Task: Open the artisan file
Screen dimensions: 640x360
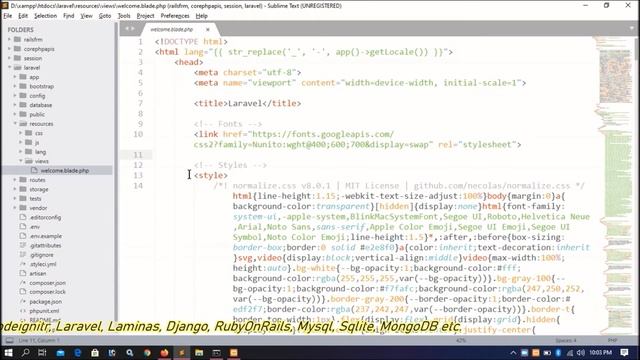Action: pyautogui.click(x=38, y=274)
